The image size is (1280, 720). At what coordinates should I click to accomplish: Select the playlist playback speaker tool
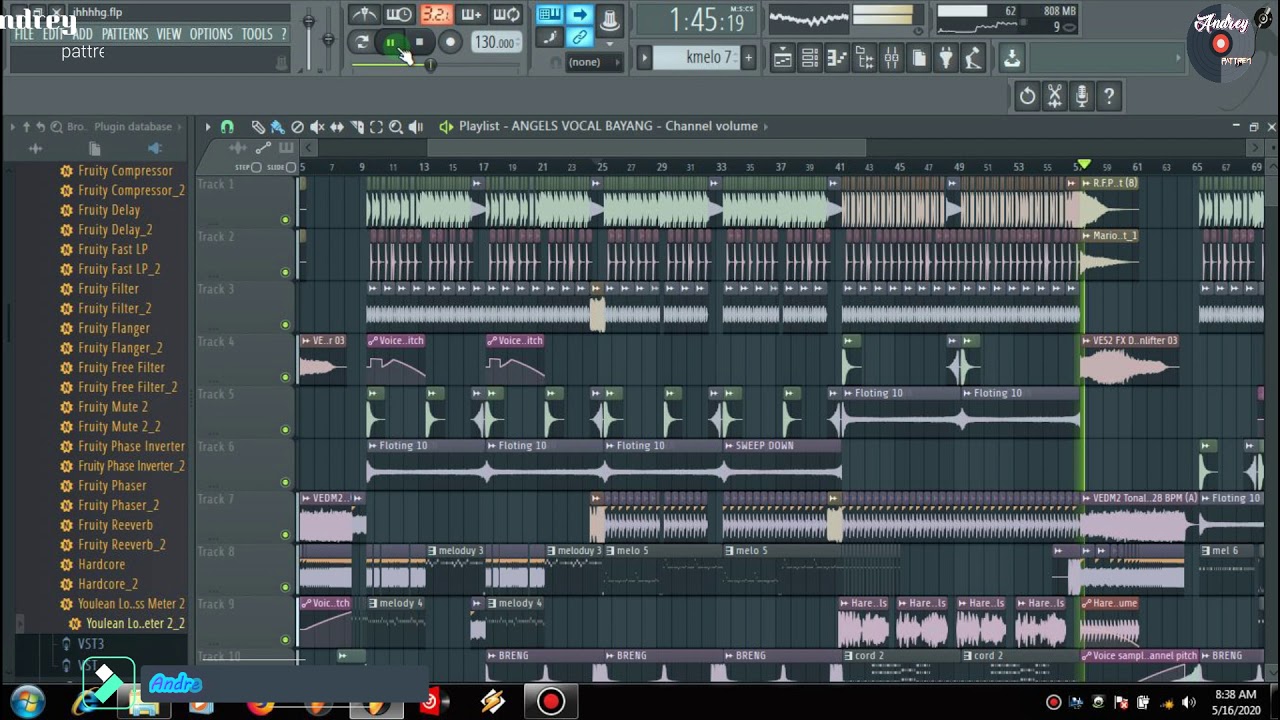416,127
